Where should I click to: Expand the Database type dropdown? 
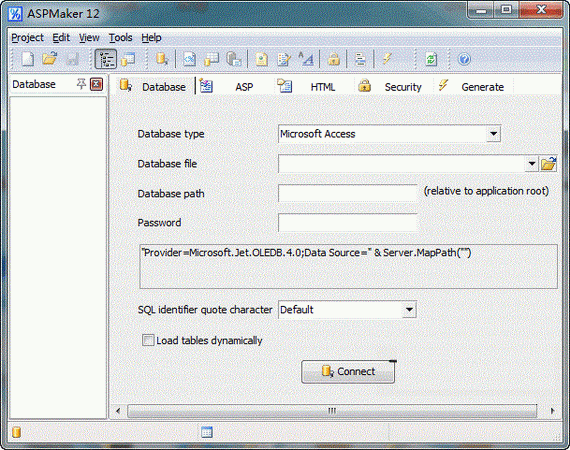click(x=493, y=134)
